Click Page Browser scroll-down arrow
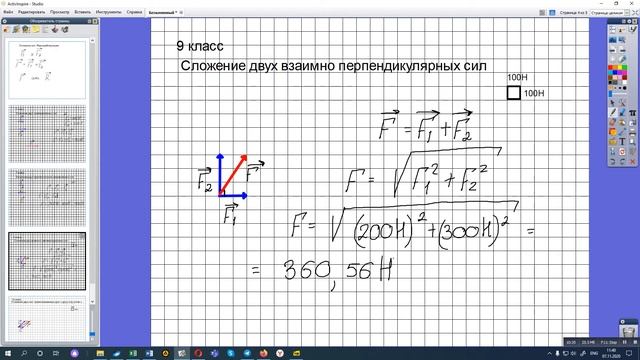Image resolution: width=640 pixels, height=360 pixels. (92, 302)
